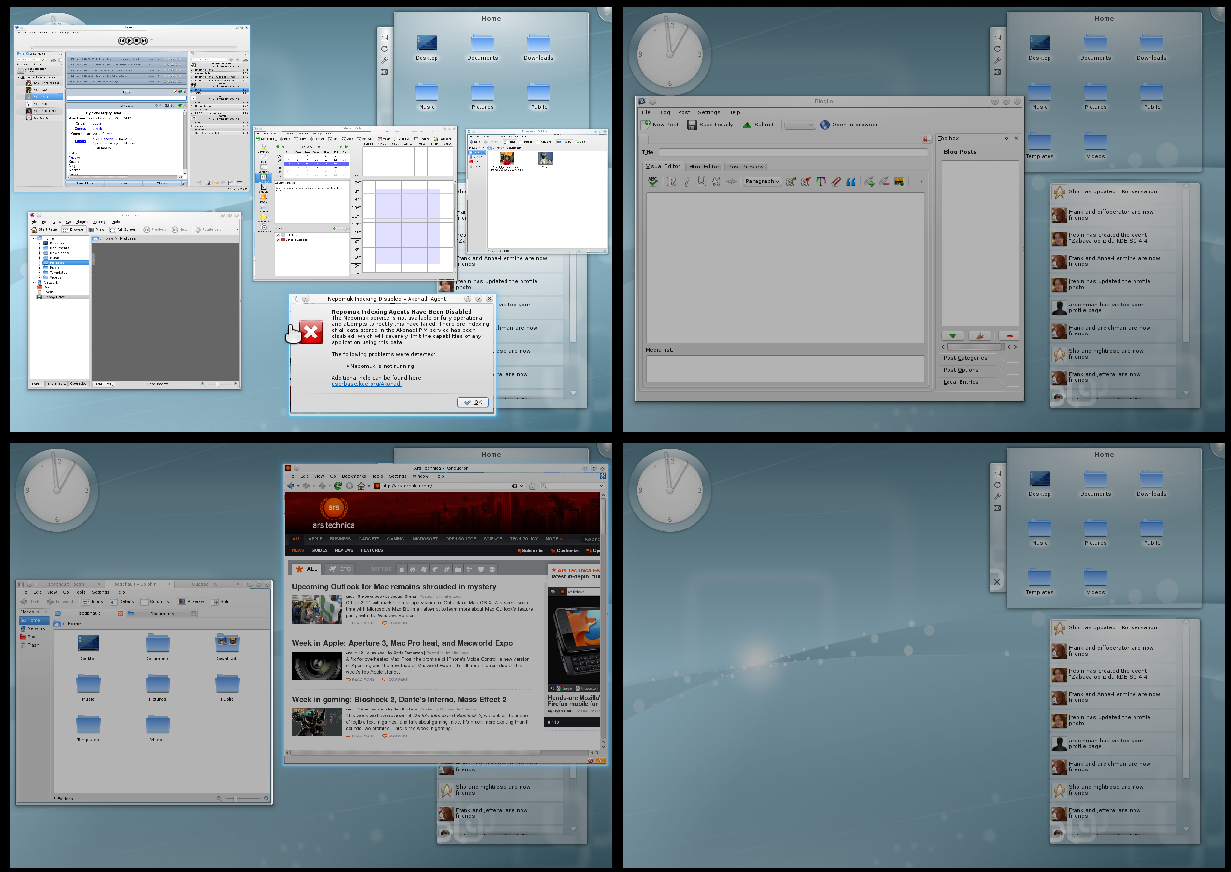Click the ars technica logo in Konqueror
The image size is (1231, 872).
pyautogui.click(x=334, y=515)
